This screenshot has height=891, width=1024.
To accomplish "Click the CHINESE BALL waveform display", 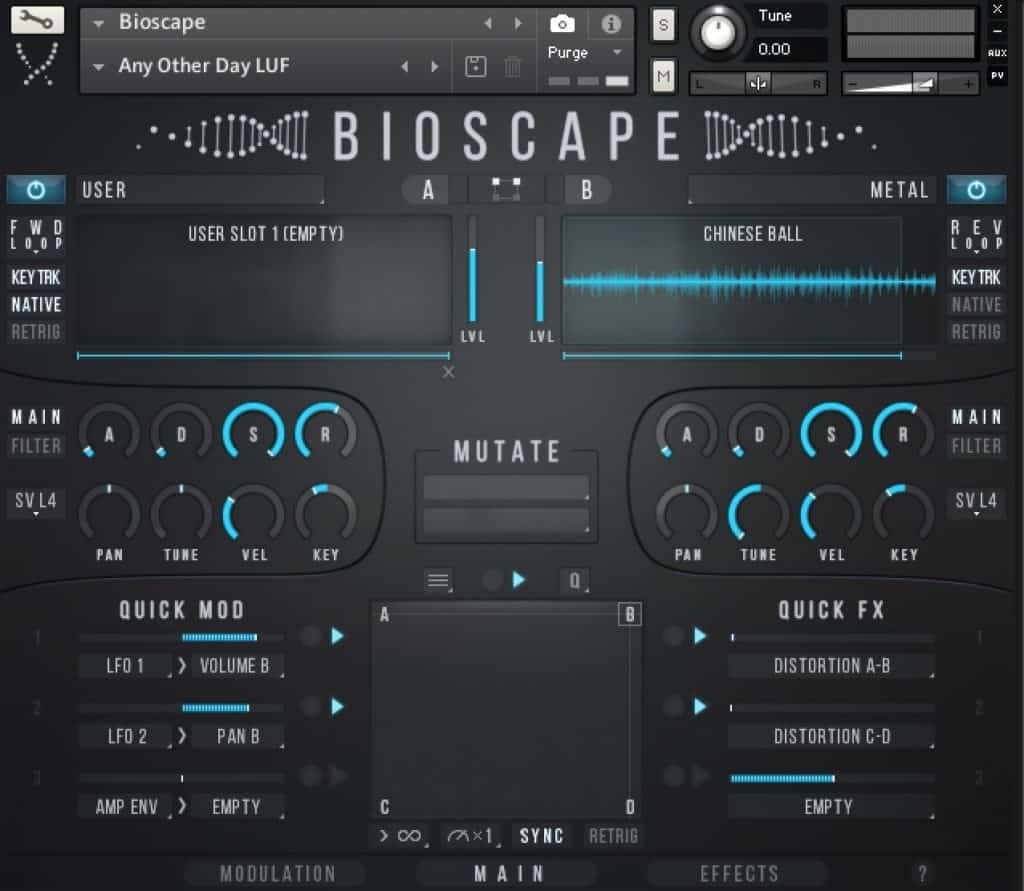I will 749,281.
